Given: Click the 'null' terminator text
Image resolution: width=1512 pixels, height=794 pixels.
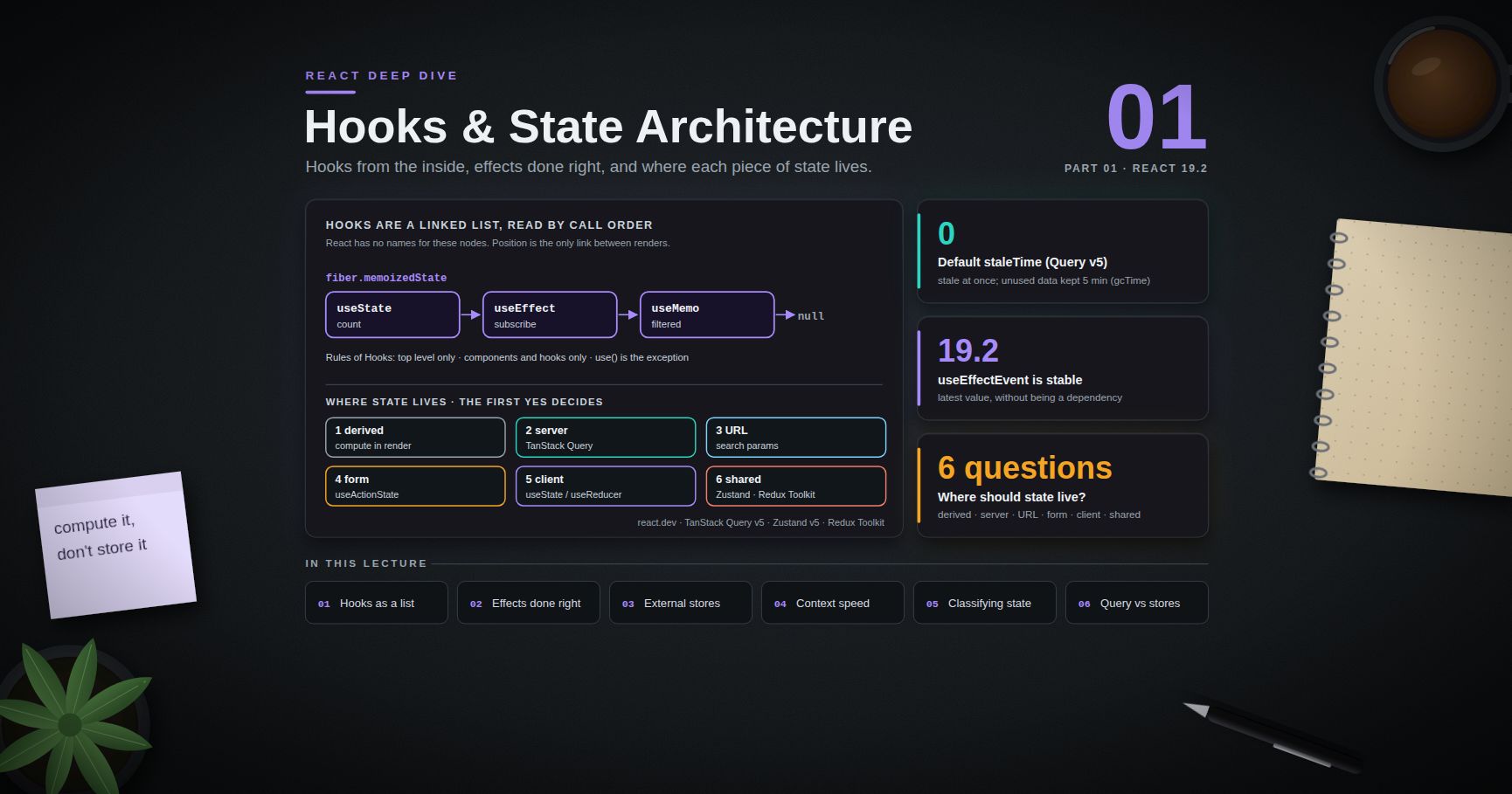Looking at the screenshot, I should [x=811, y=316].
